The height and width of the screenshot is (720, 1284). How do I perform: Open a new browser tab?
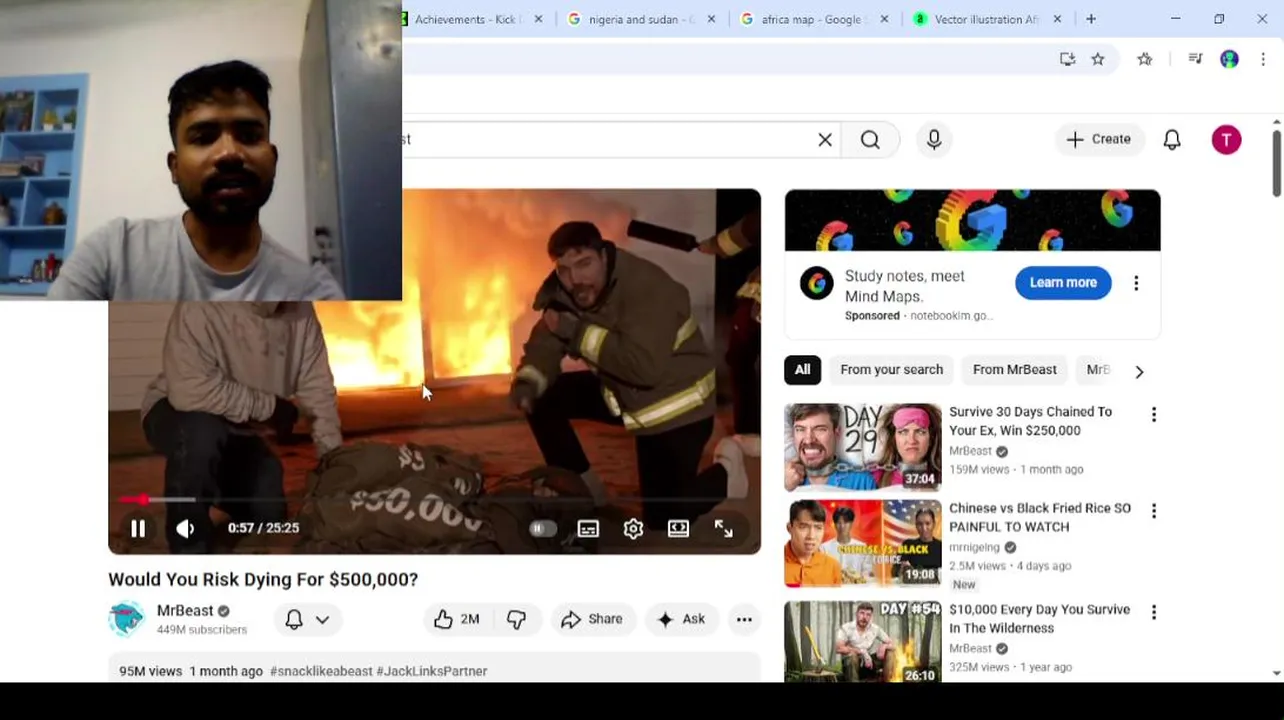click(1091, 19)
